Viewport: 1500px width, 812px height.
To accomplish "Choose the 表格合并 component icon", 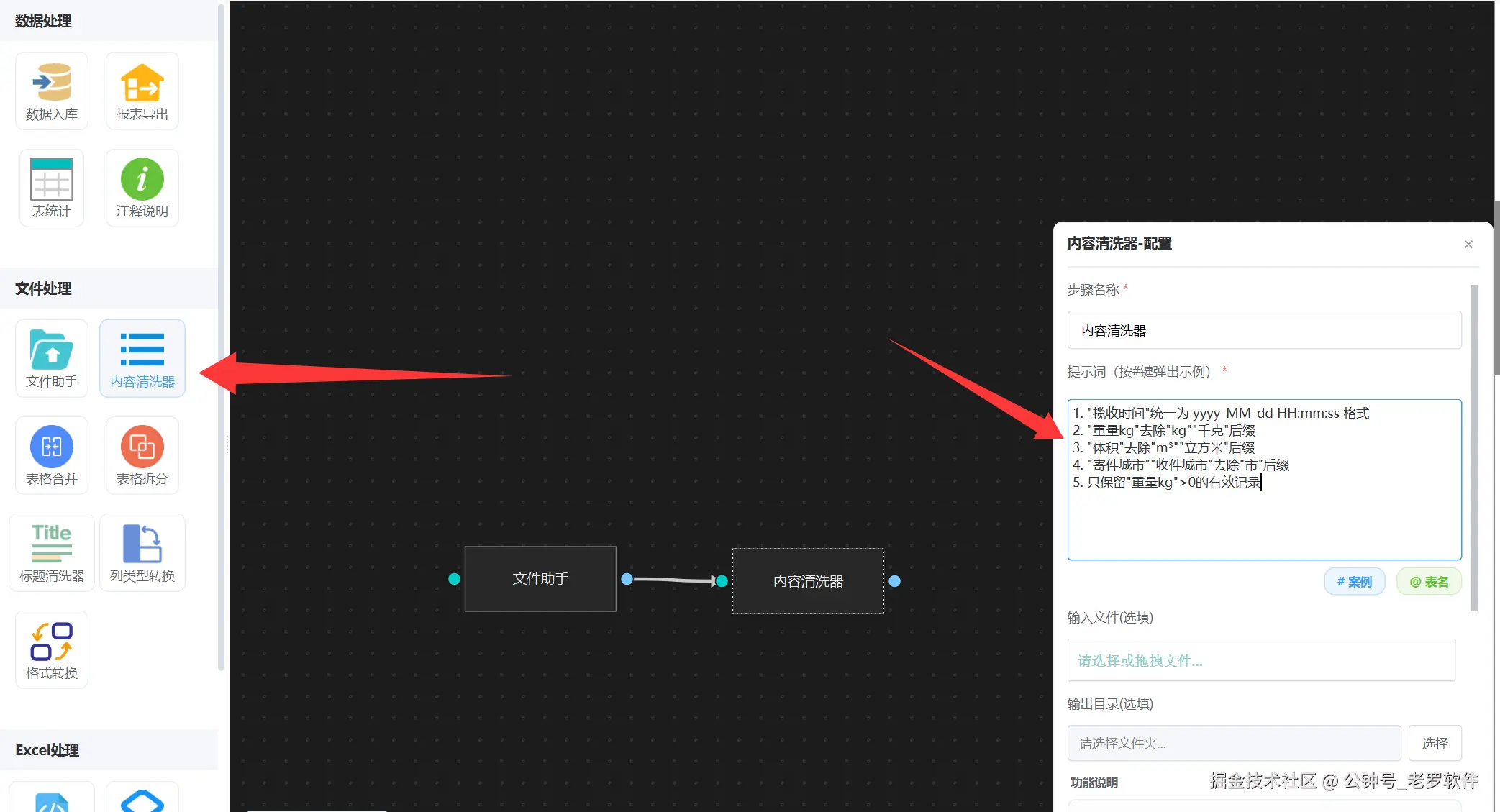I will point(52,455).
